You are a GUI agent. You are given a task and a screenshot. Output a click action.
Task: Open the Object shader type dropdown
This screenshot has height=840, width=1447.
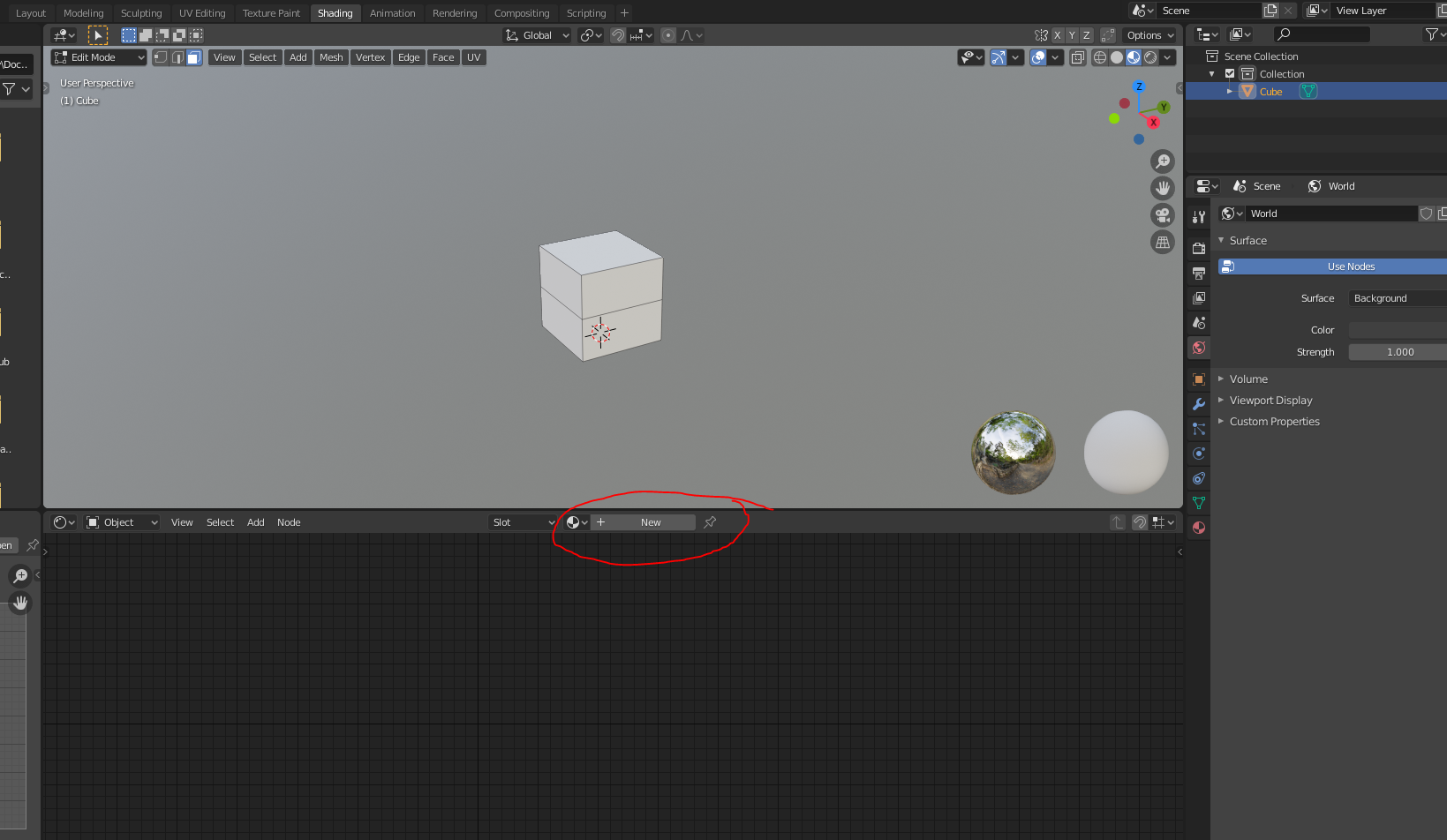[x=122, y=522]
